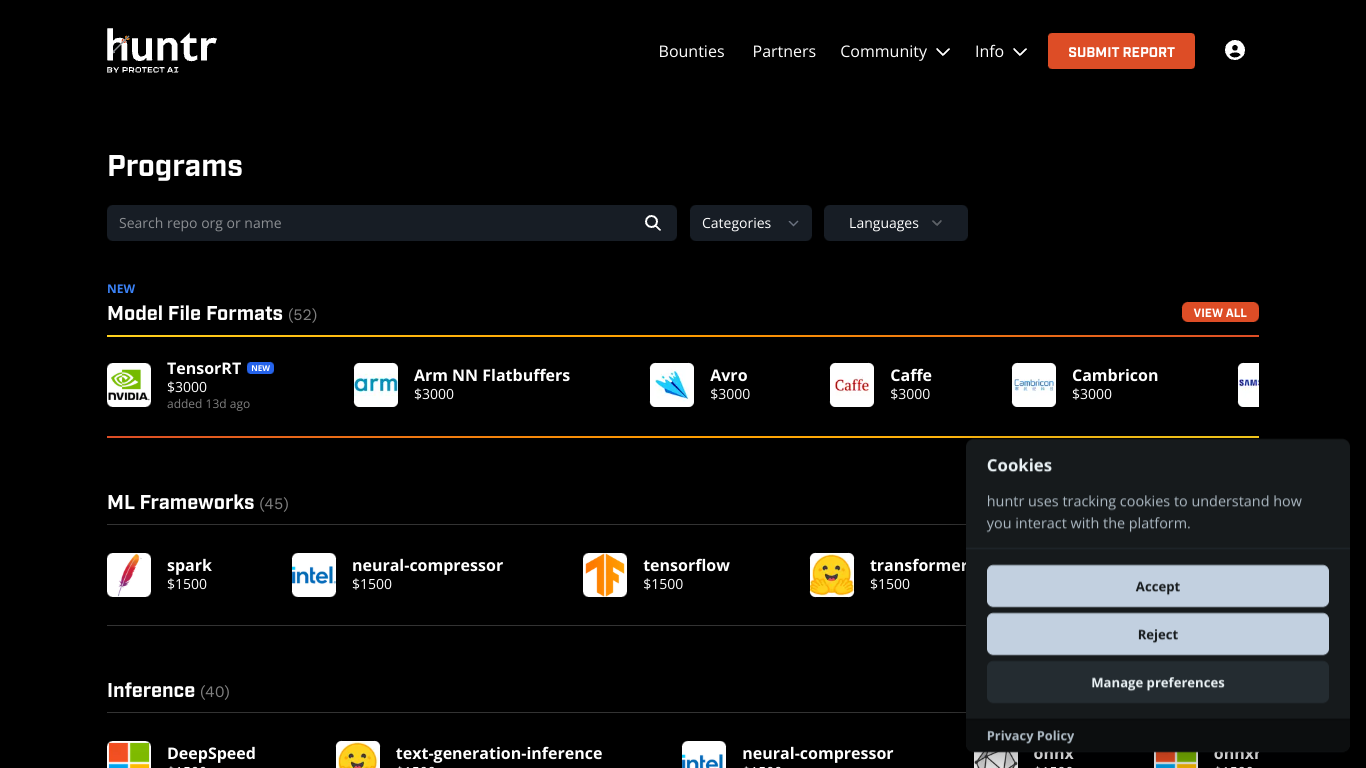Image resolution: width=1366 pixels, height=768 pixels.
Task: Open the Privacy Policy link
Action: pyautogui.click(x=1030, y=735)
